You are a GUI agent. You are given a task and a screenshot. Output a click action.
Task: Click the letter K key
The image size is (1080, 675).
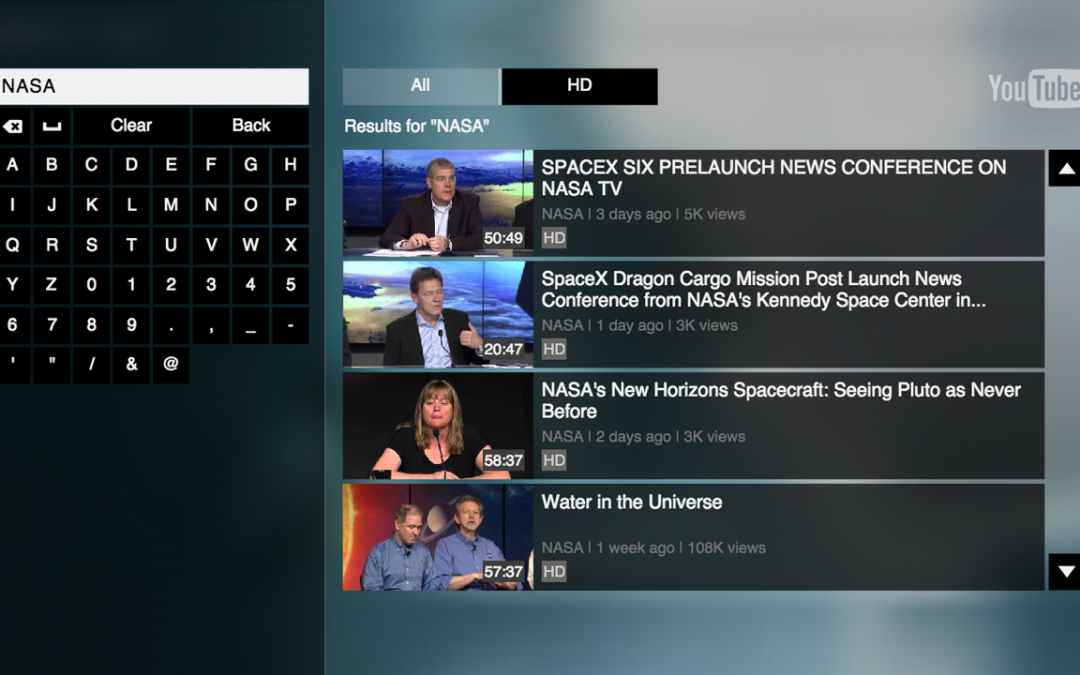click(x=92, y=205)
